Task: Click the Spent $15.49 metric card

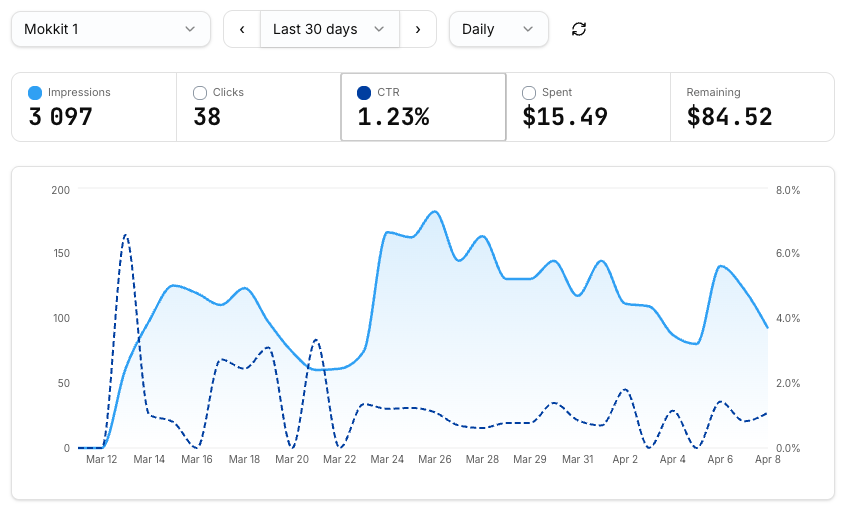Action: tap(587, 107)
